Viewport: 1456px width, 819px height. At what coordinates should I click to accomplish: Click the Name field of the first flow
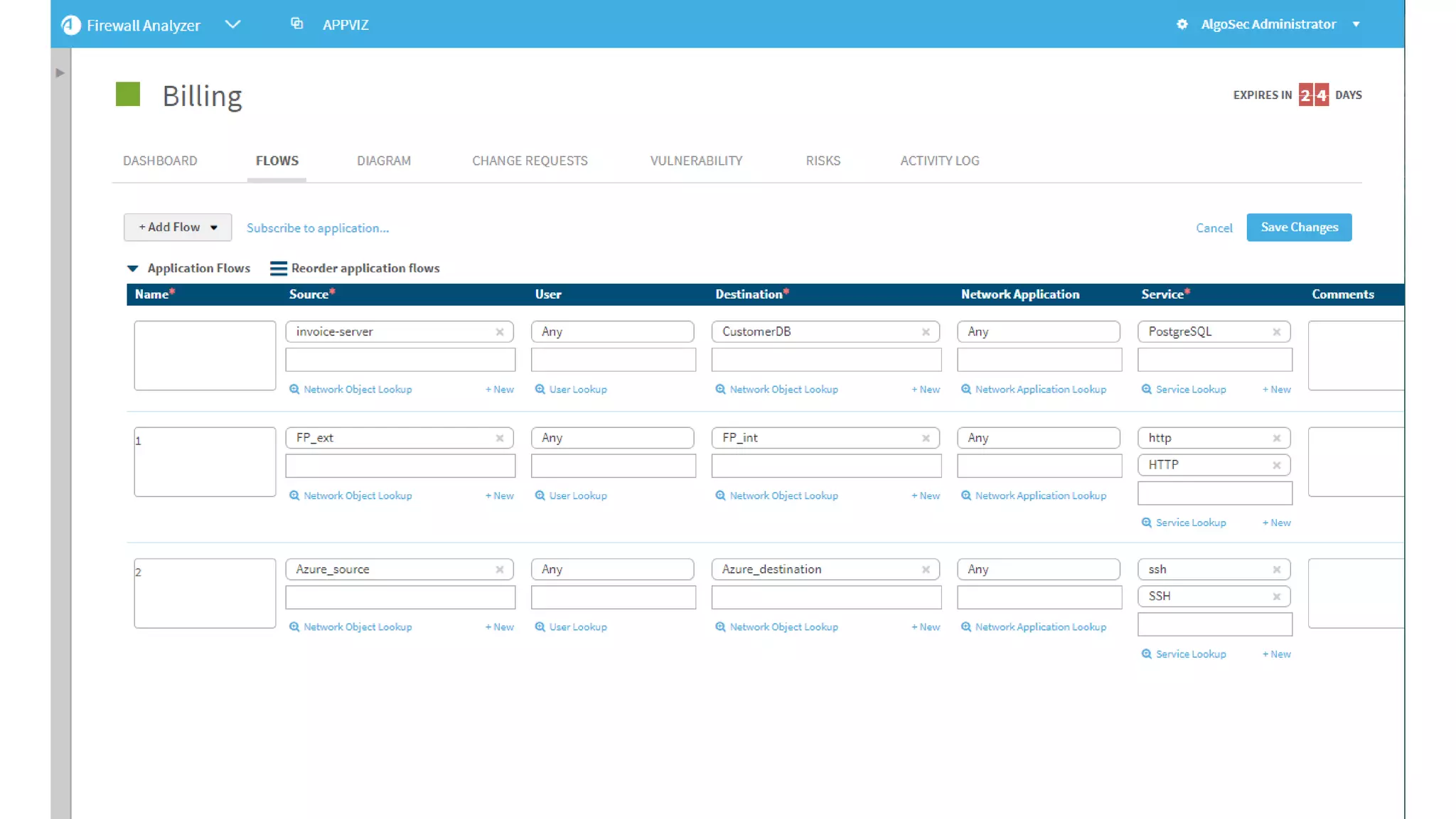click(x=205, y=355)
